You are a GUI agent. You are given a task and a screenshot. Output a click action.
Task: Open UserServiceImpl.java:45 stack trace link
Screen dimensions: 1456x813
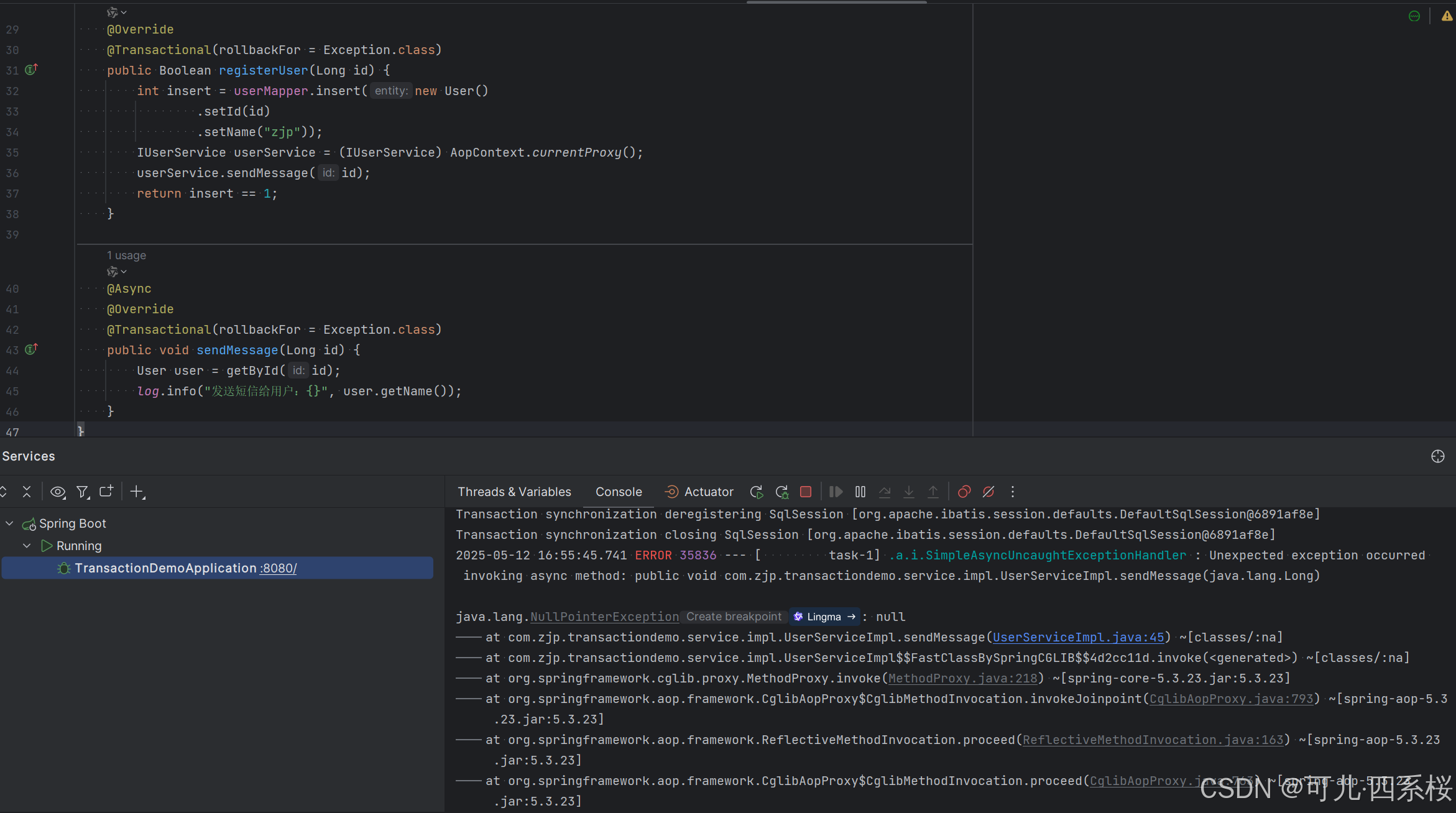point(1078,637)
